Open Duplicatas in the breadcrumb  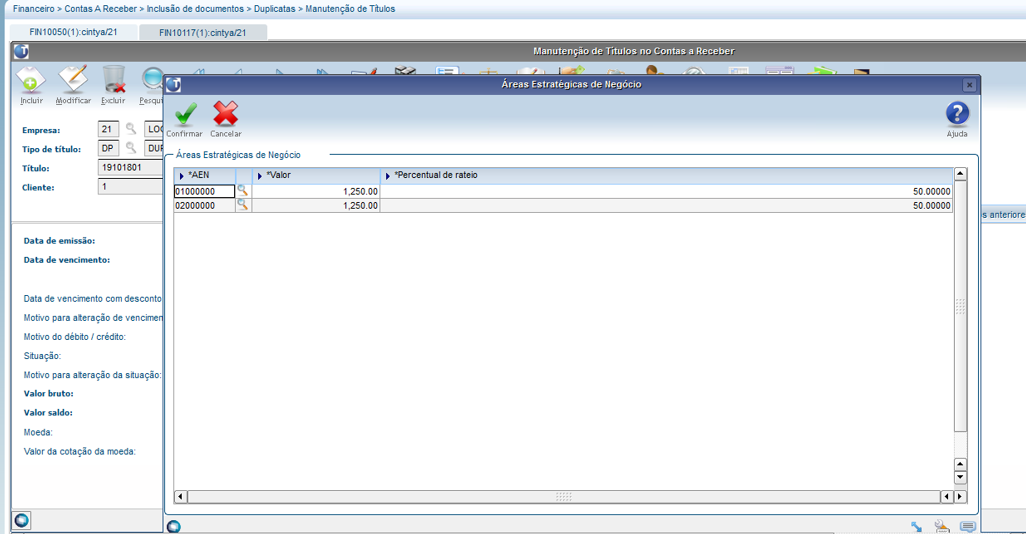[275, 9]
